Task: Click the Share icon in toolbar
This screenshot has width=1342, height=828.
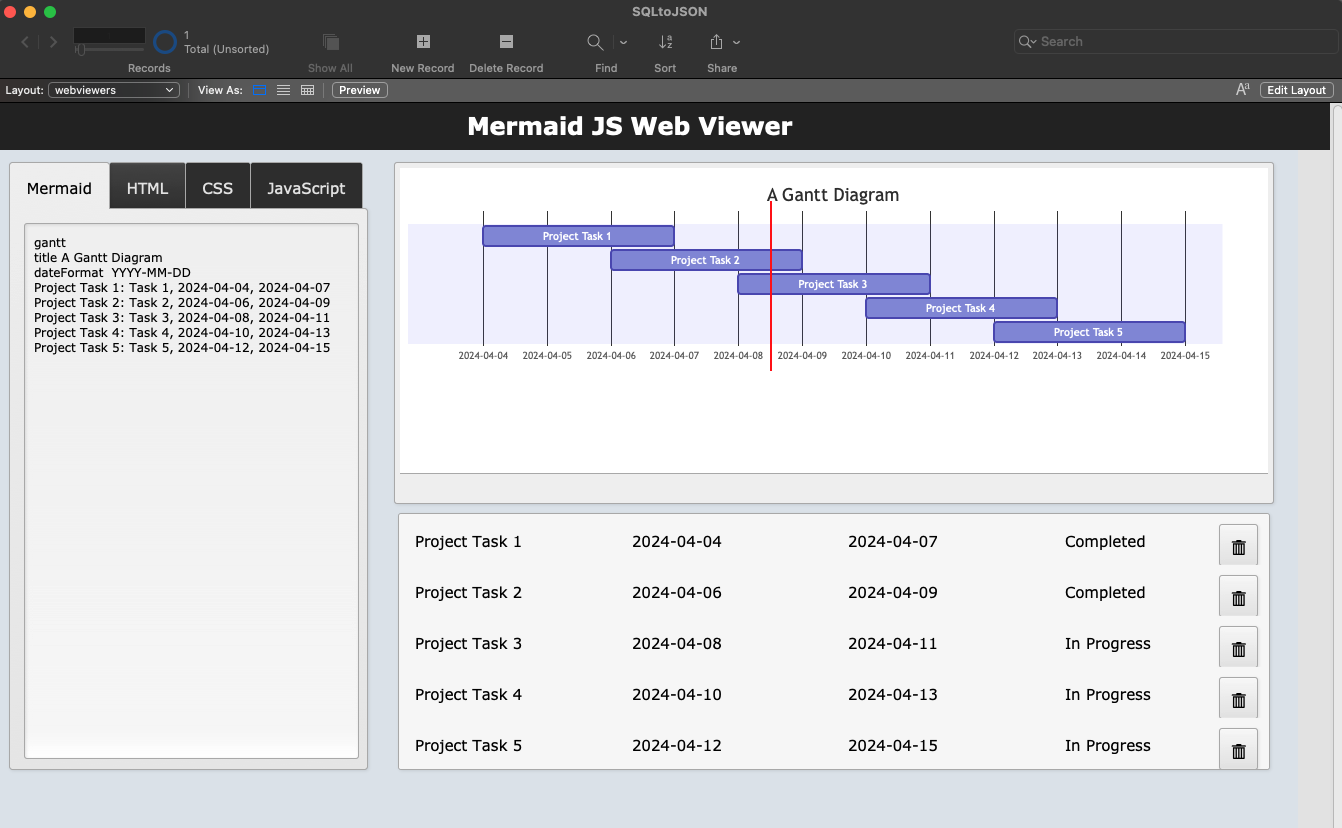Action: point(716,42)
